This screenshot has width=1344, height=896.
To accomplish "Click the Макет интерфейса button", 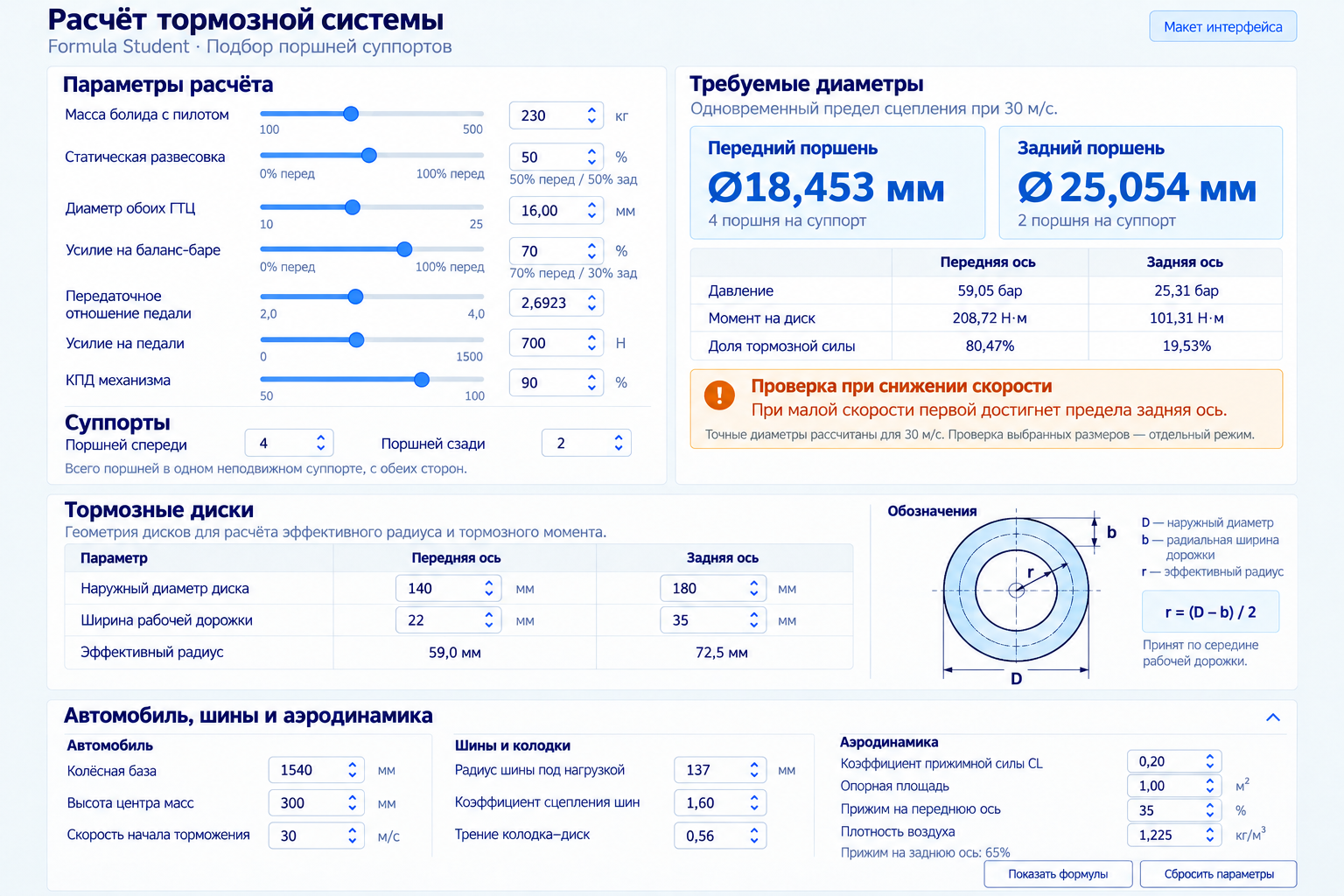I will coord(1222,27).
